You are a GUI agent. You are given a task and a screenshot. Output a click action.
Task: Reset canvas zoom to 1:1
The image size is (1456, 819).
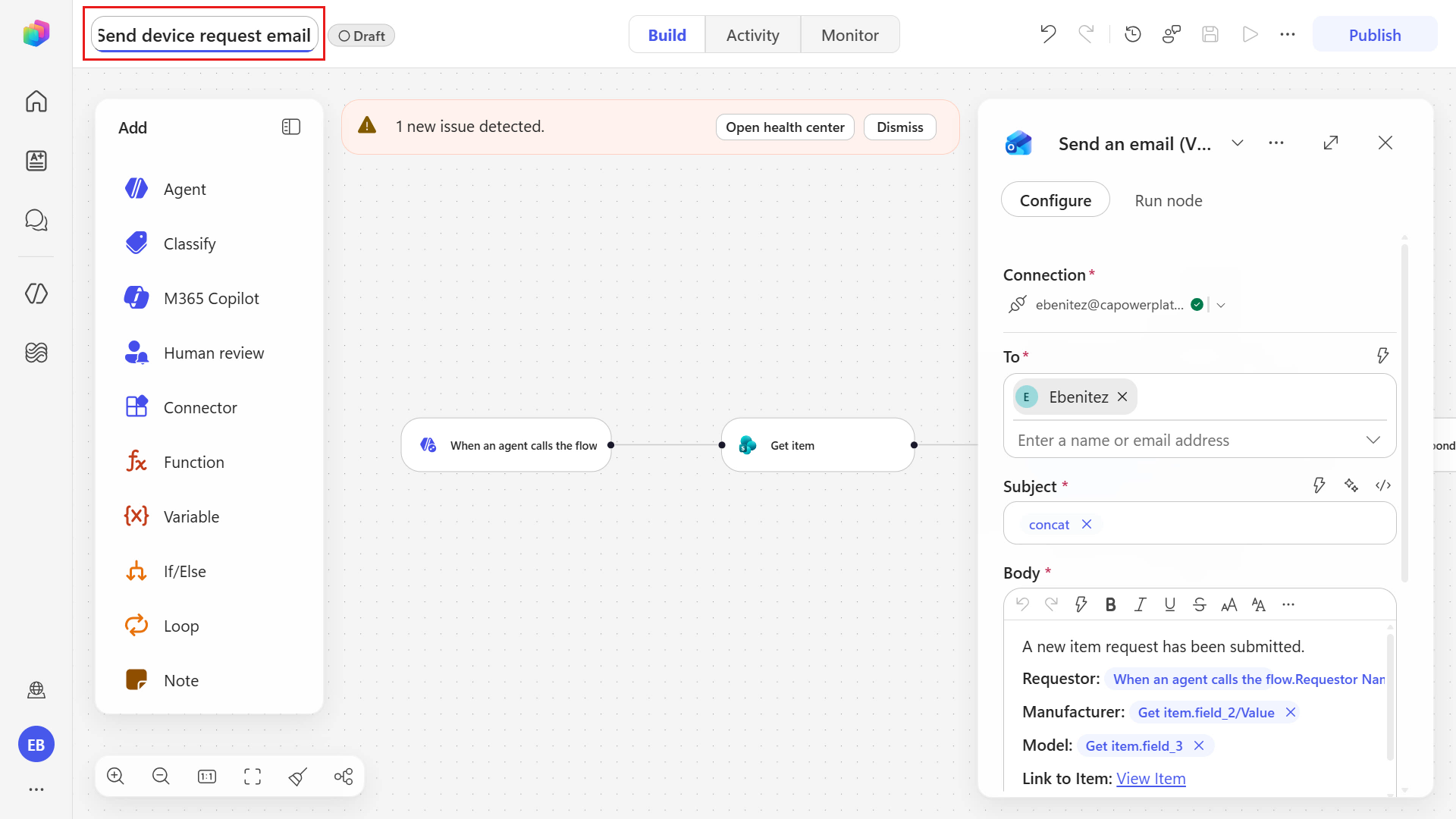[207, 776]
